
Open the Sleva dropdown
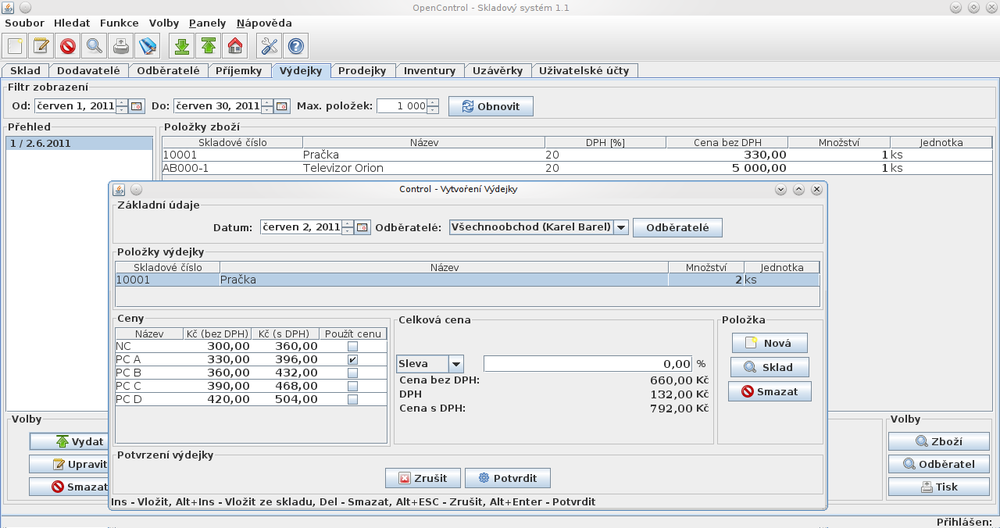point(455,364)
